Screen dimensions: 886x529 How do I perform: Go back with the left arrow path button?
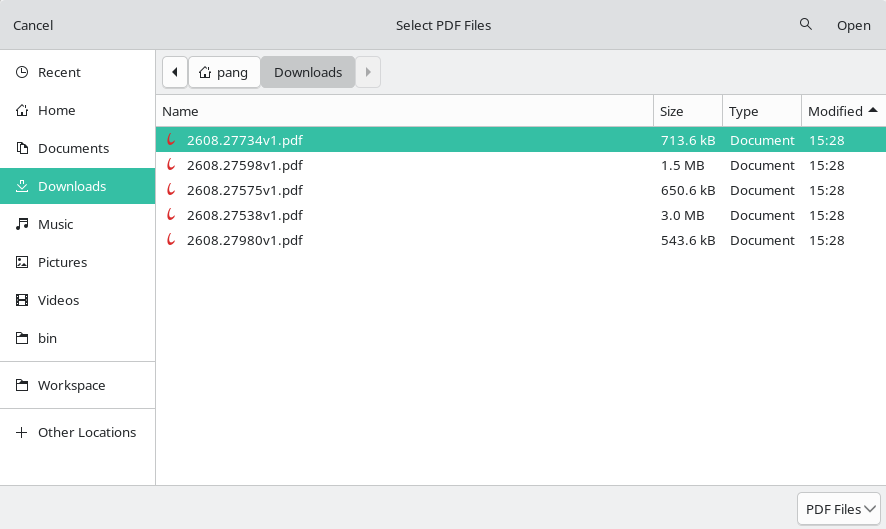175,72
